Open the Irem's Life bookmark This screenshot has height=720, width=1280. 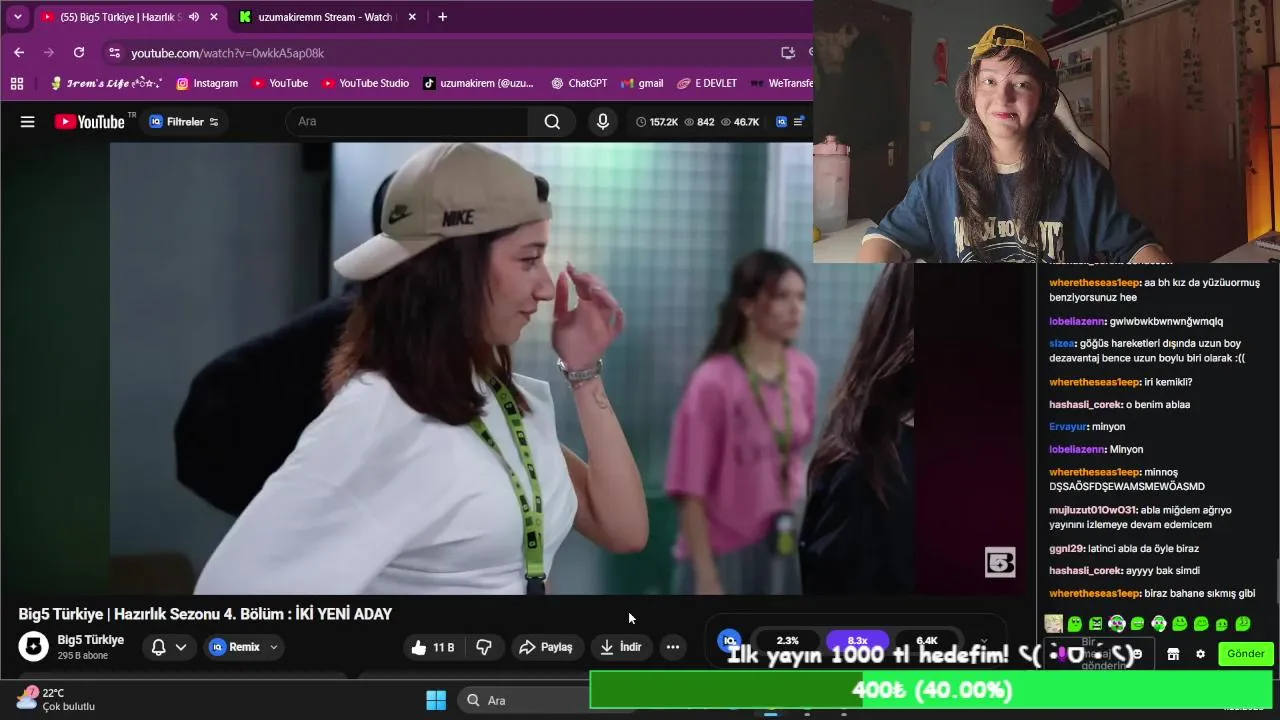pyautogui.click(x=106, y=83)
